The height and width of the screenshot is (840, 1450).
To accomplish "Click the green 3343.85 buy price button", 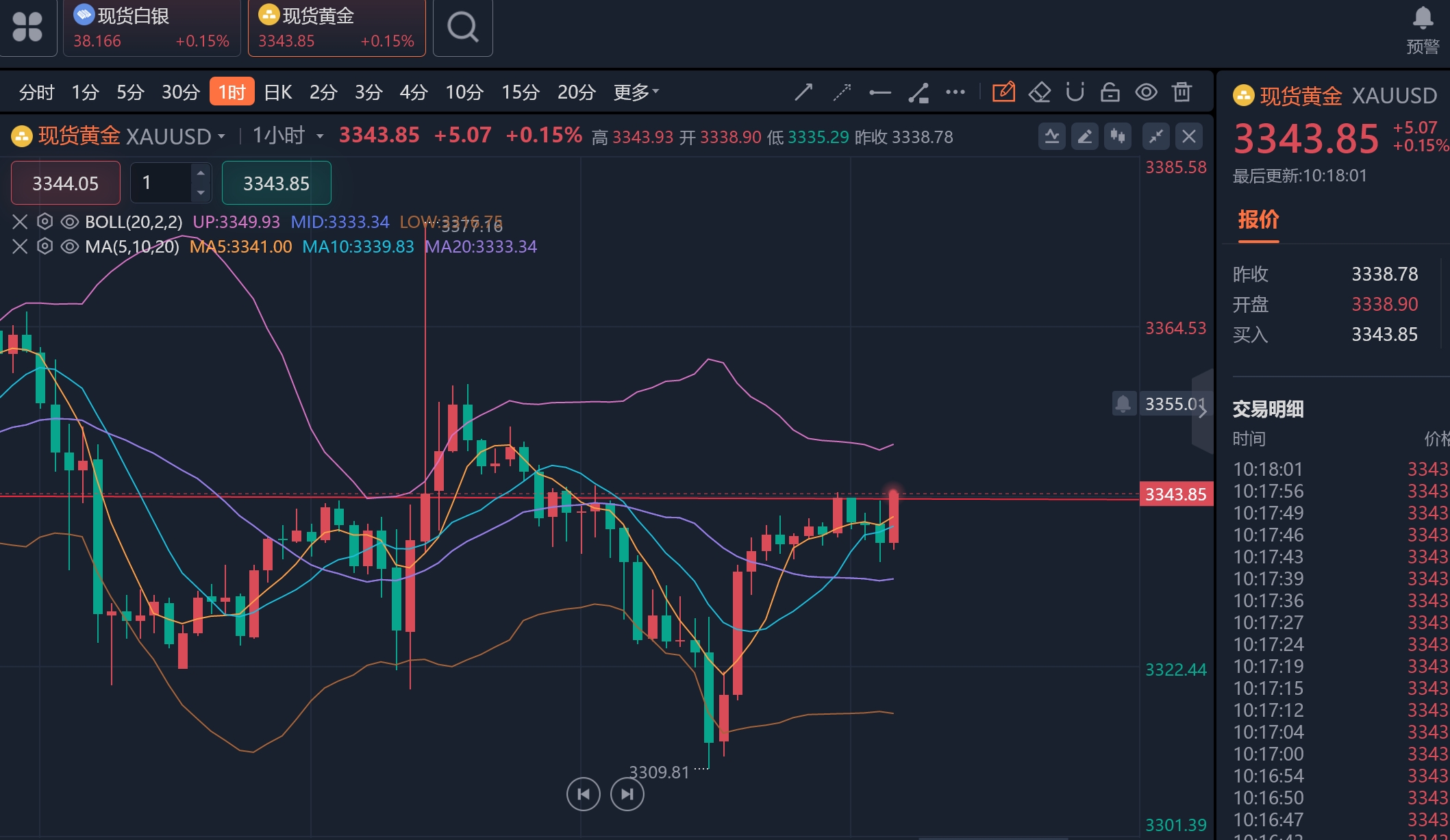I will tap(277, 183).
